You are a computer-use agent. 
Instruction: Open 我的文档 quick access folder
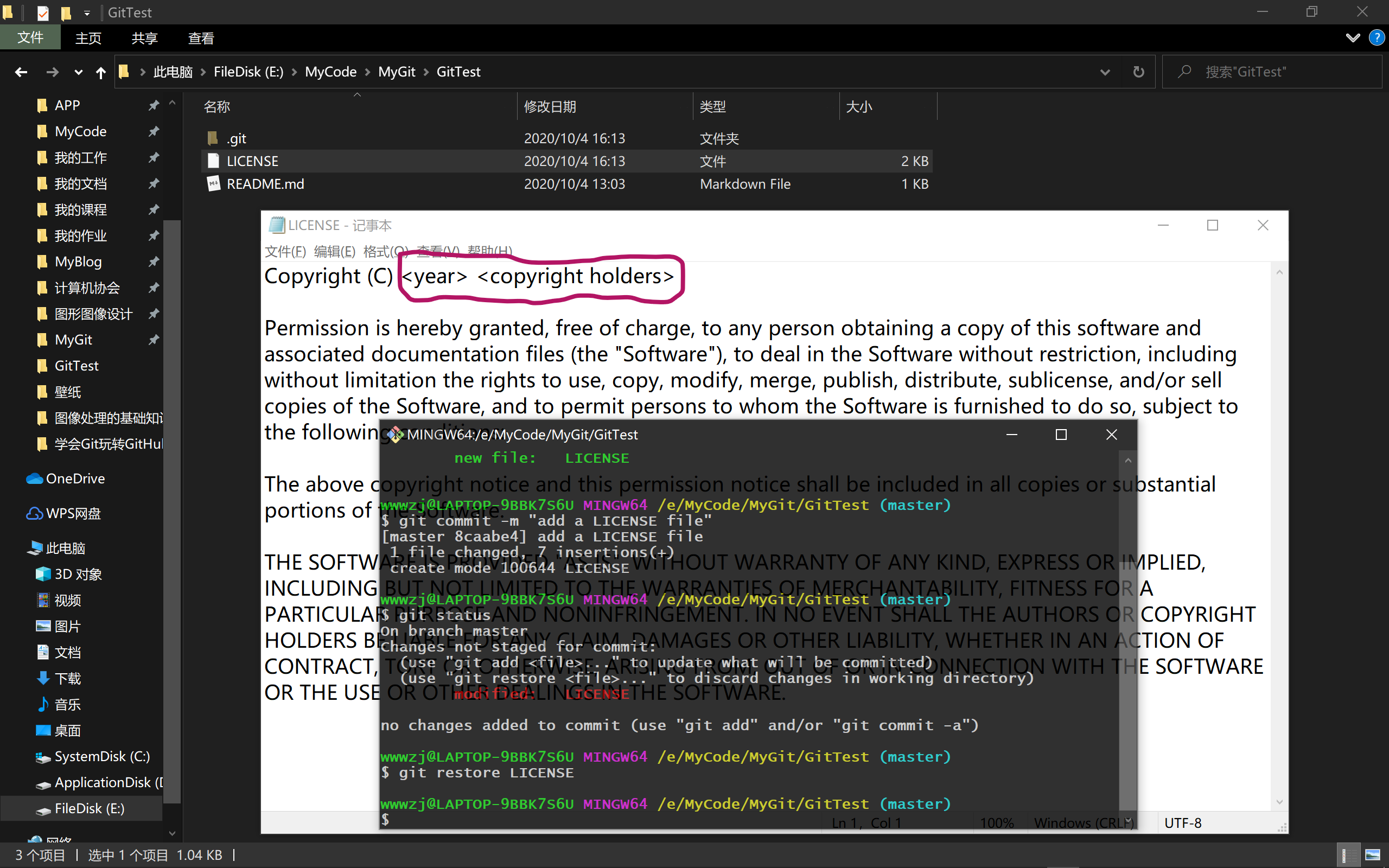(80, 184)
